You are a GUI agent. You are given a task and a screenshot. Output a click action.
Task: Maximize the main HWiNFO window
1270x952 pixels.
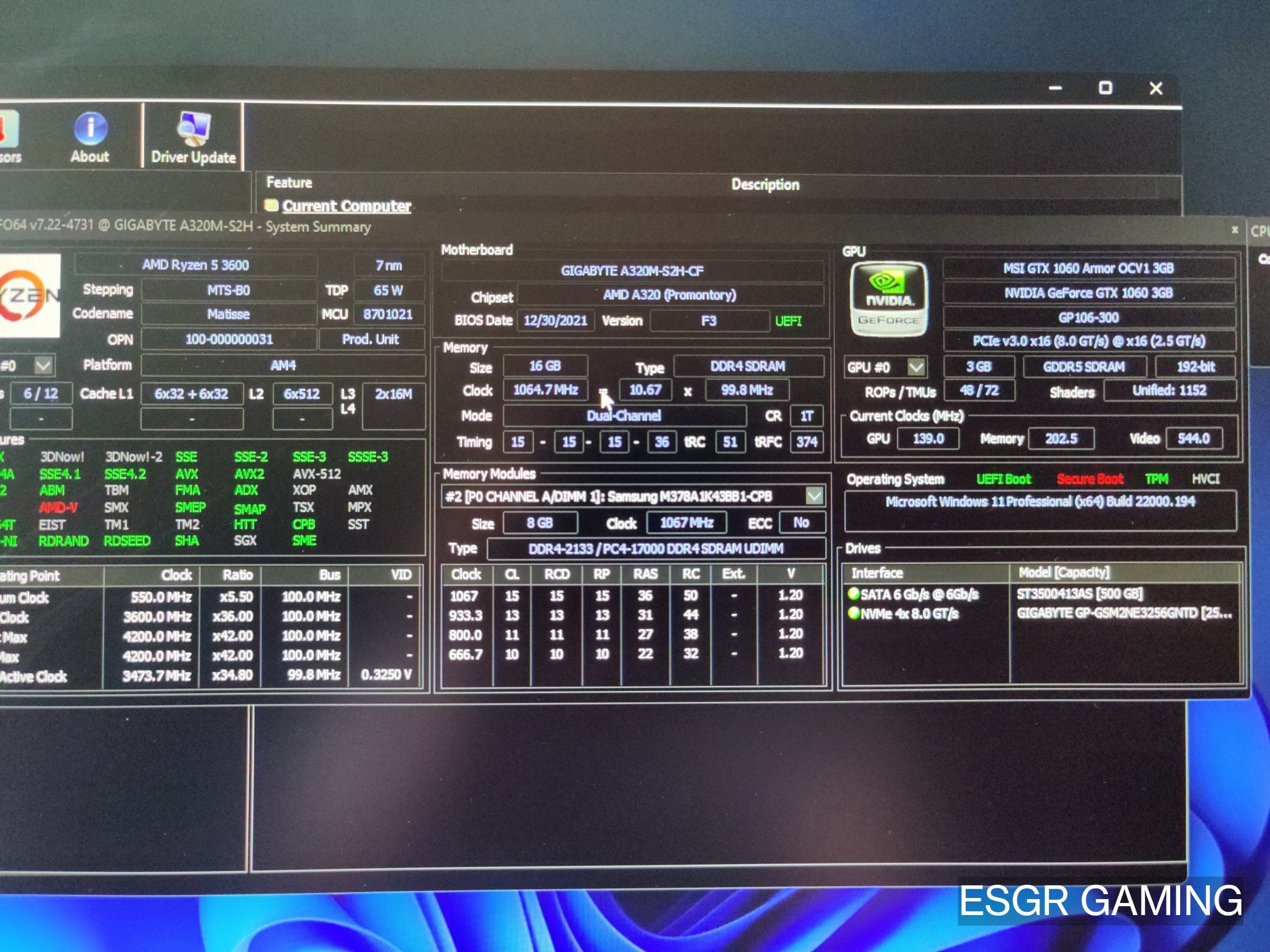click(x=1105, y=88)
